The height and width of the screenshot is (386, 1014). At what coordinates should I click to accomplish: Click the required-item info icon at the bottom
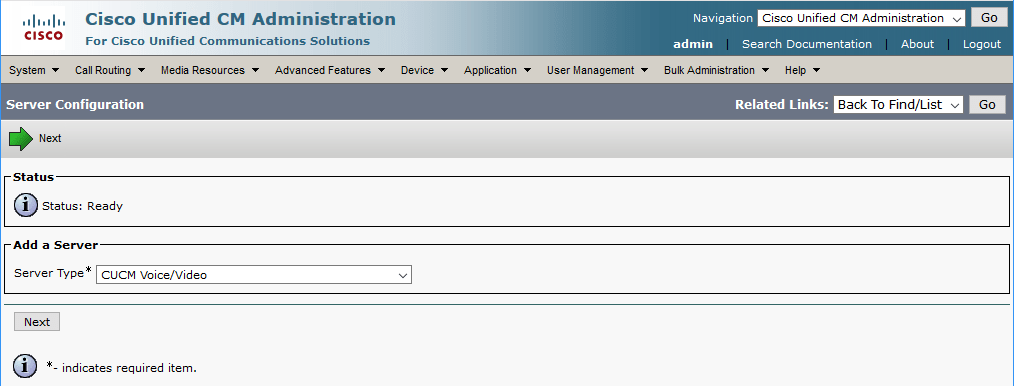(x=25, y=366)
